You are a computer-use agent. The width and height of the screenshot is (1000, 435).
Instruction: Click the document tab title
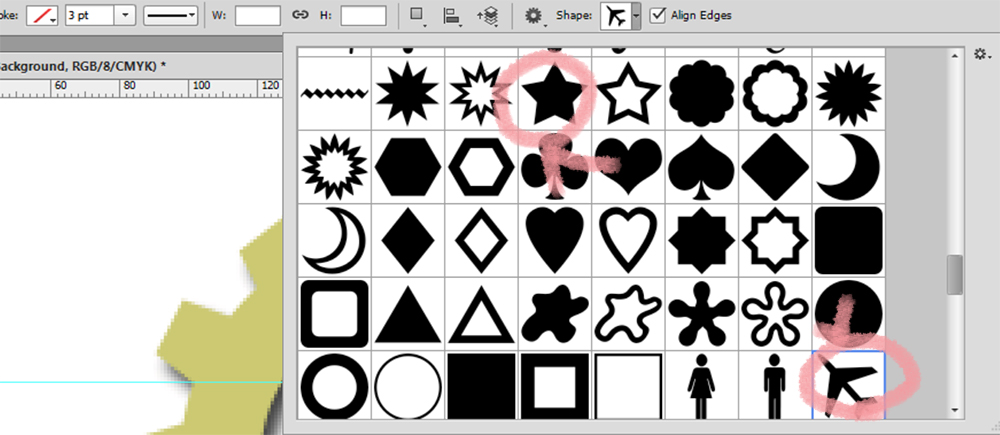[x=83, y=66]
